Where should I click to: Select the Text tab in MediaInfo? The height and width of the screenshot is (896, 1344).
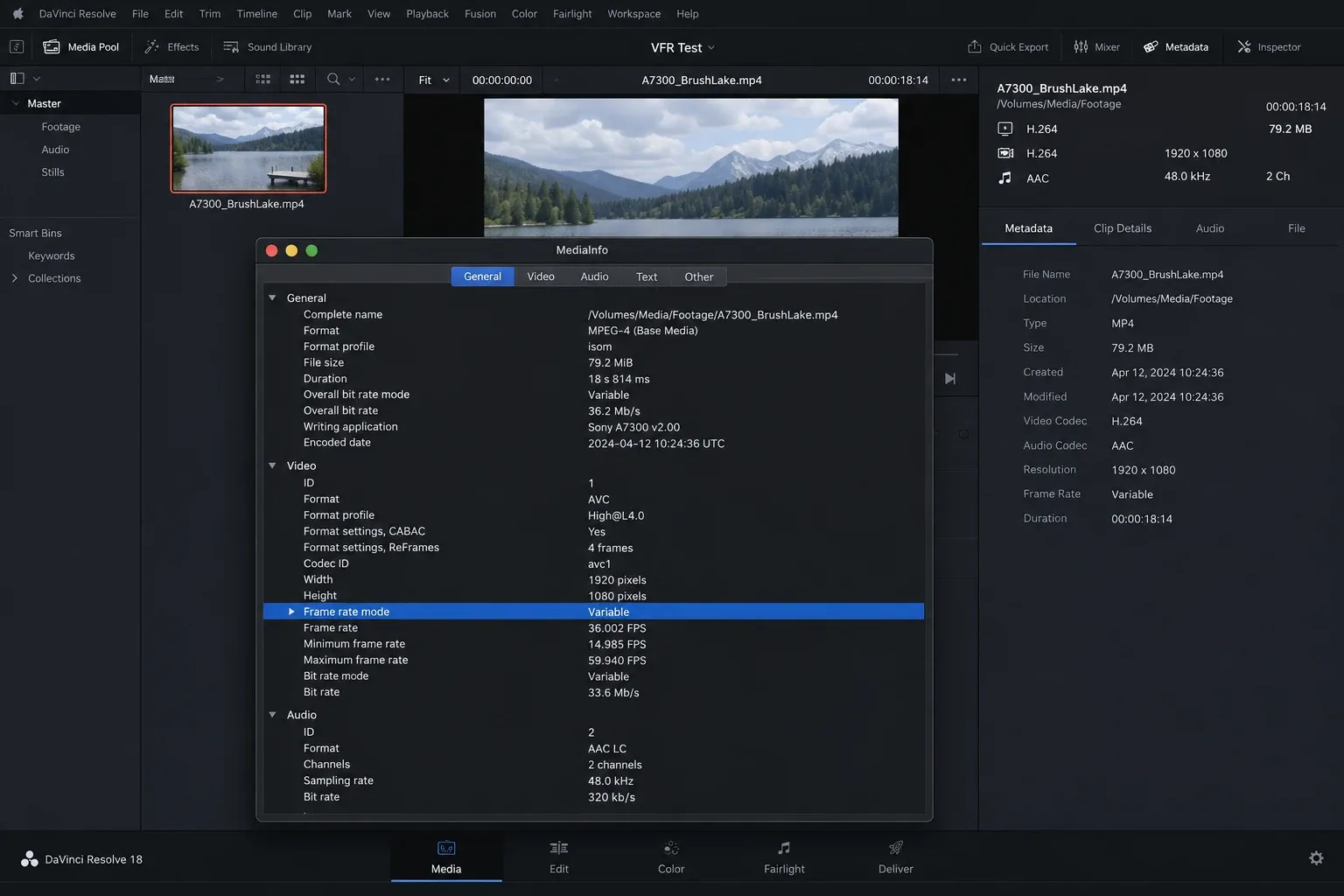647,276
